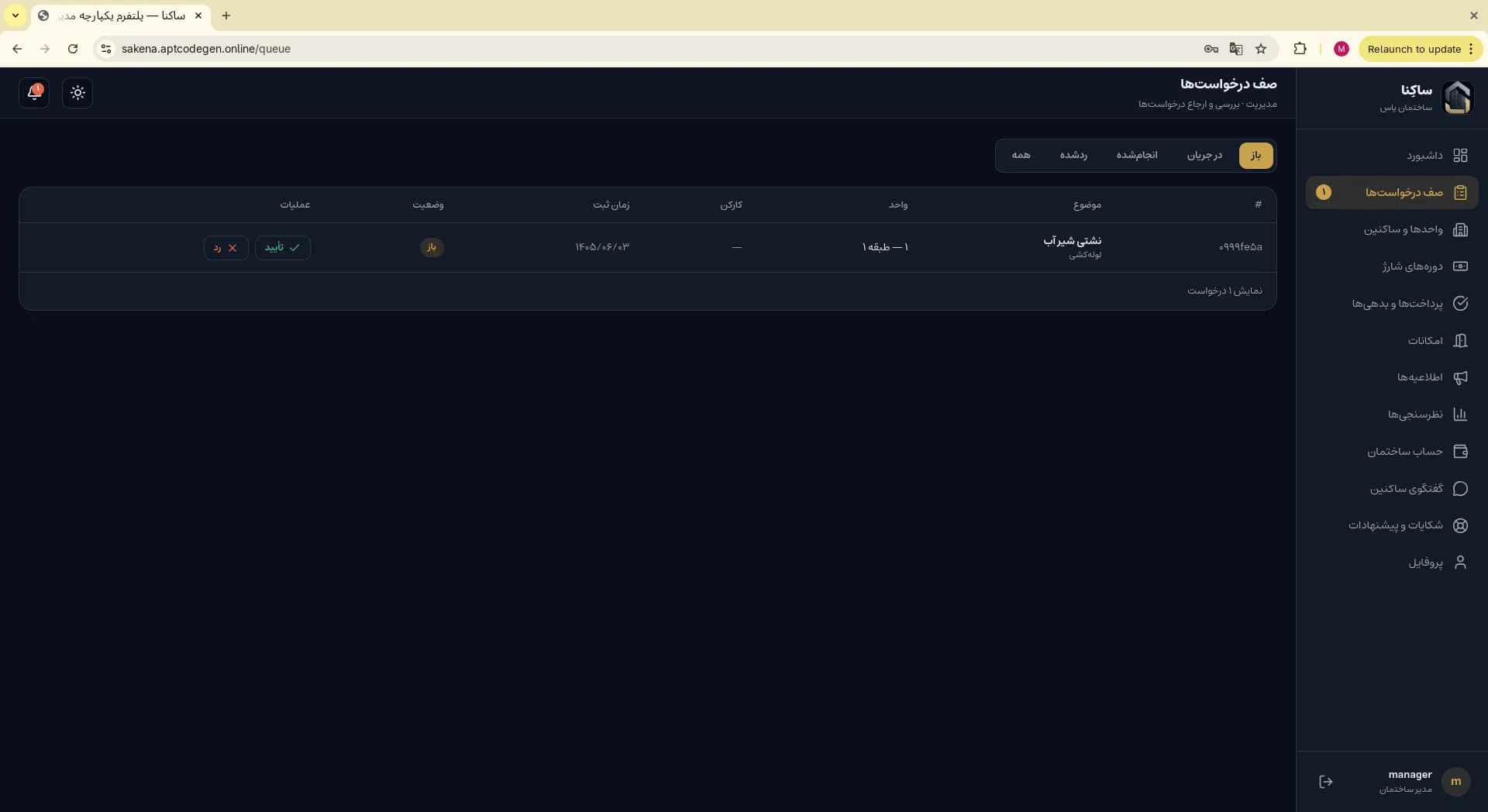Click the عملیات column header
The width and height of the screenshot is (1488, 812).
[x=295, y=205]
